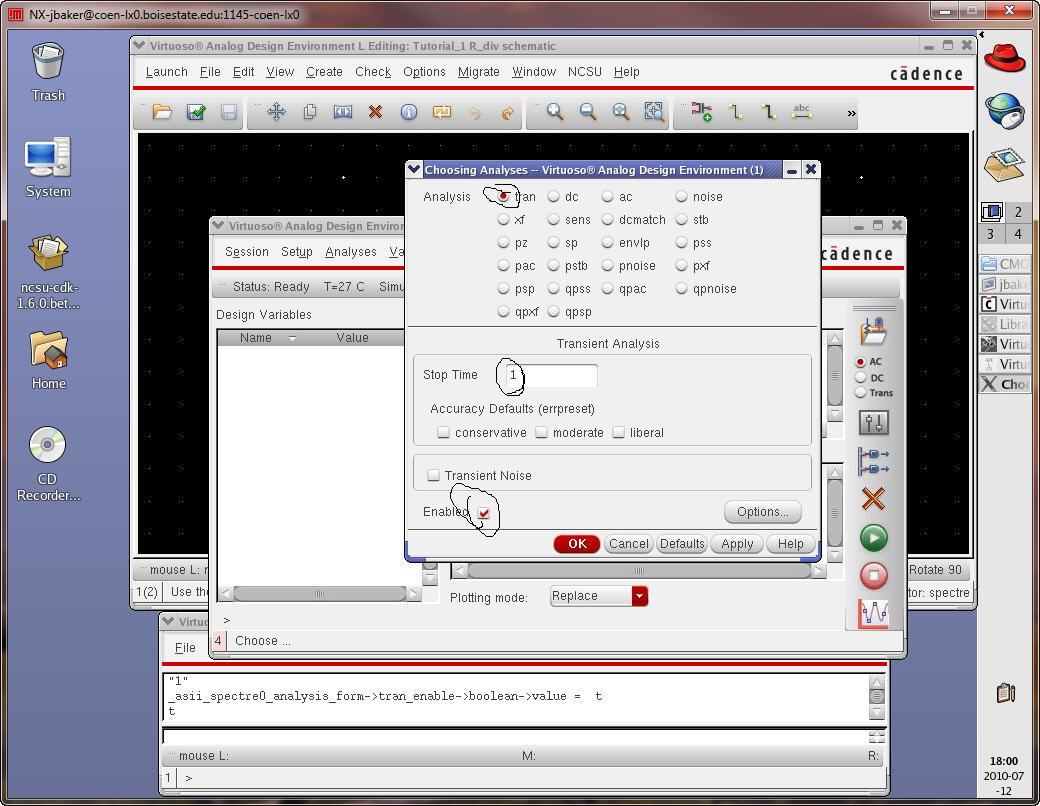Open the Plotting mode Replace dropdown

coord(639,596)
